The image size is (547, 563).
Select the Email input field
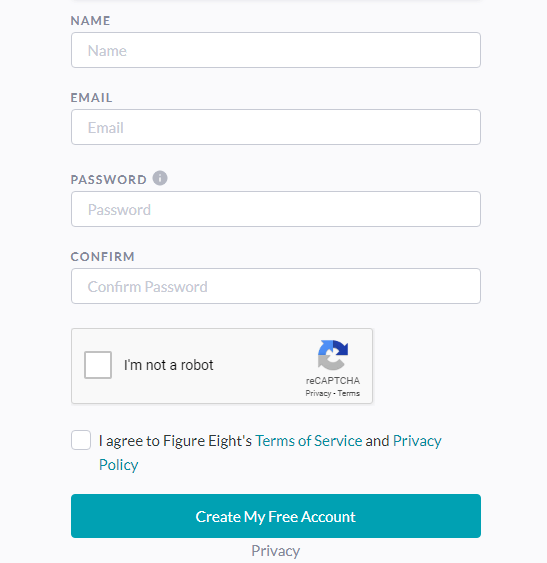click(x=276, y=127)
